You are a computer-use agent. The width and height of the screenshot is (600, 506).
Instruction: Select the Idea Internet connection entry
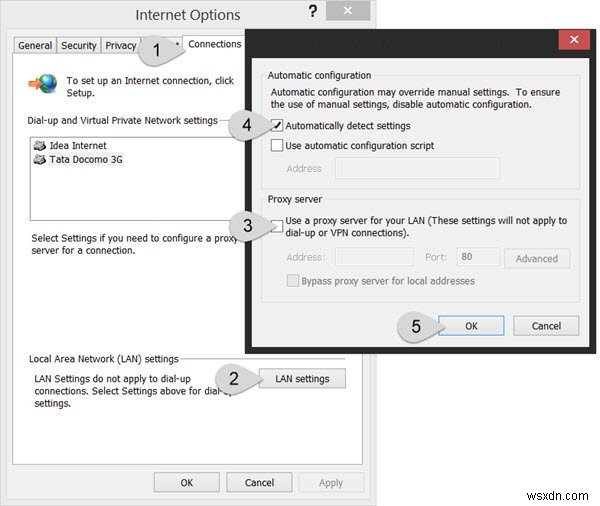coord(78,145)
